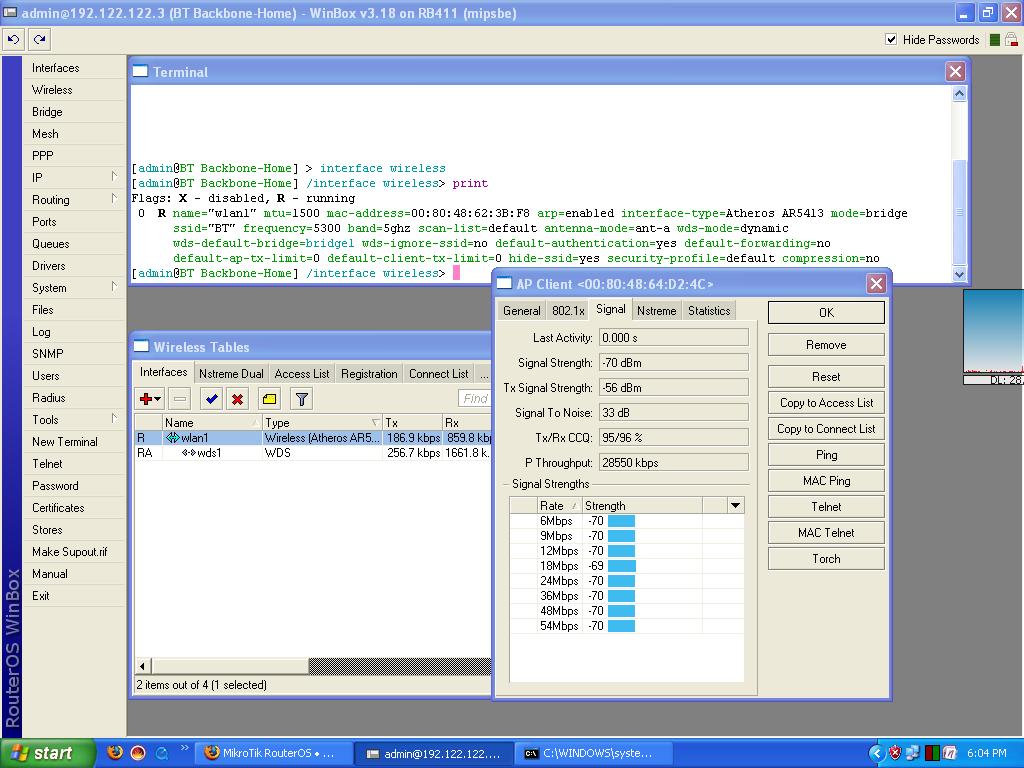Click the red plus add icon
Image resolution: width=1024 pixels, height=768 pixels.
[x=146, y=399]
